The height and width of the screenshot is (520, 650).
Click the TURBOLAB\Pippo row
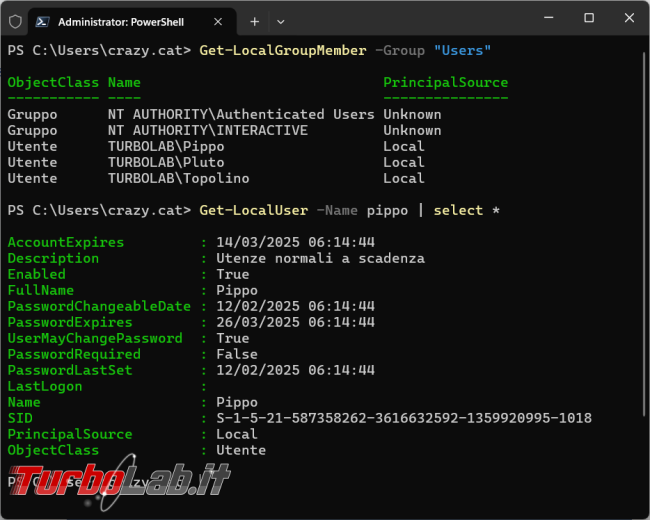[216, 146]
